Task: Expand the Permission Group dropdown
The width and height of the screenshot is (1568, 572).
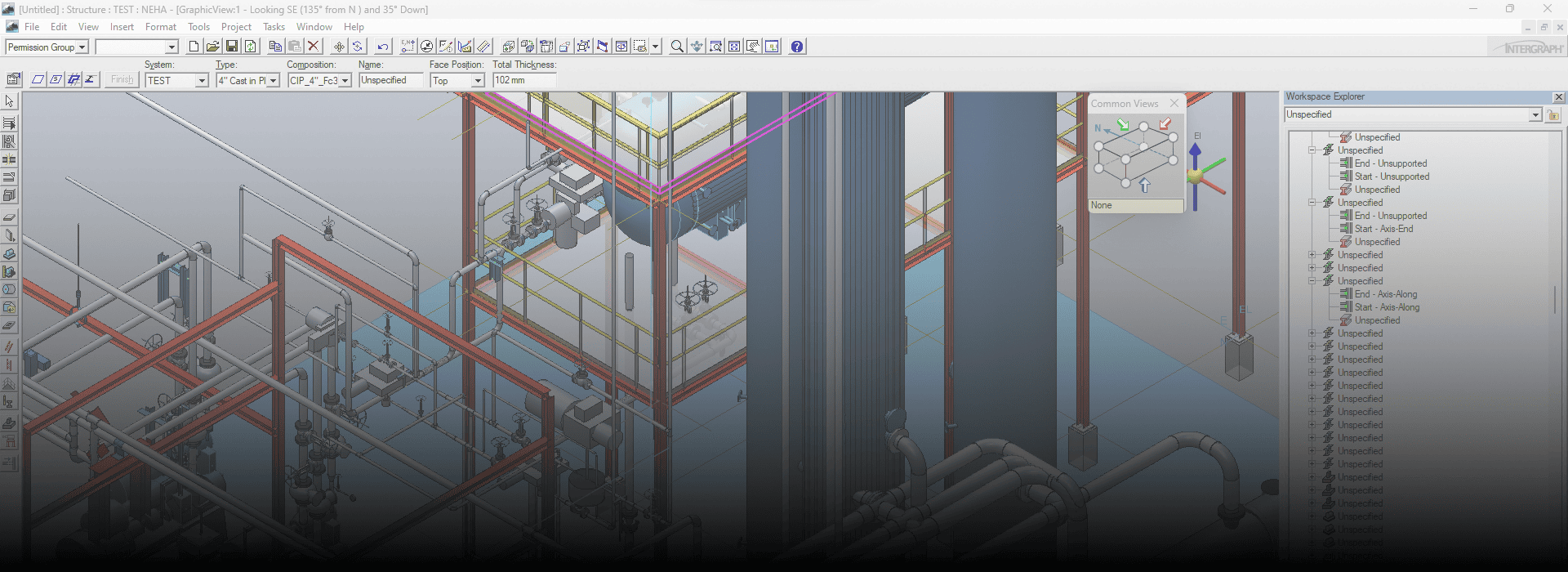Action: [x=82, y=47]
